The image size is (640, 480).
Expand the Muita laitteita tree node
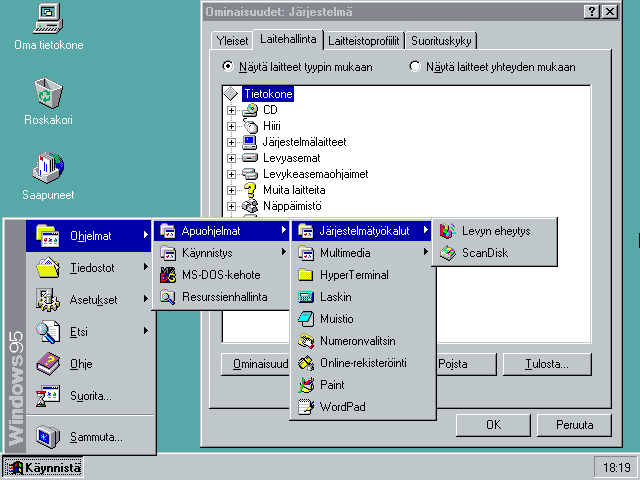click(231, 190)
